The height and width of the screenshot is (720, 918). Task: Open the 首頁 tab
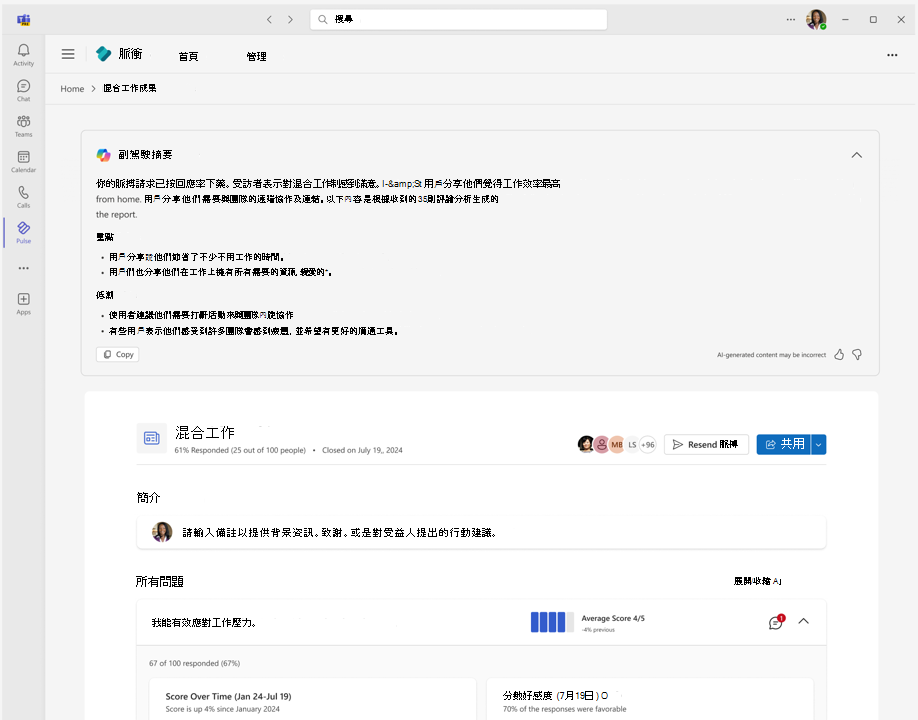(x=189, y=56)
